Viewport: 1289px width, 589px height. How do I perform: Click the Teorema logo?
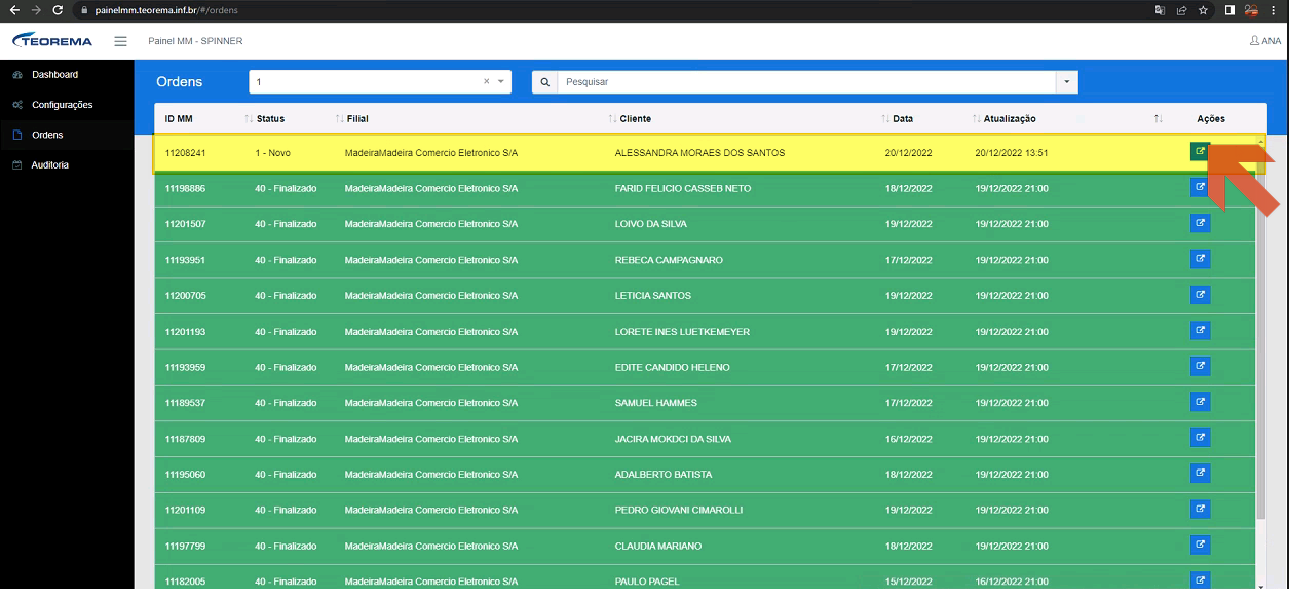click(52, 41)
